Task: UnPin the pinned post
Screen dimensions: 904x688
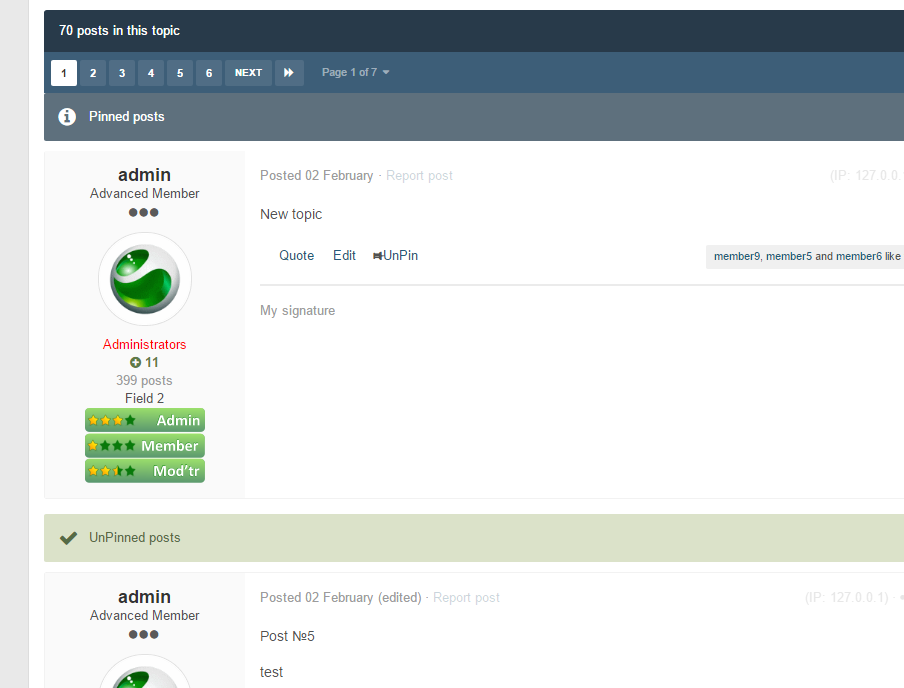Action: click(396, 256)
